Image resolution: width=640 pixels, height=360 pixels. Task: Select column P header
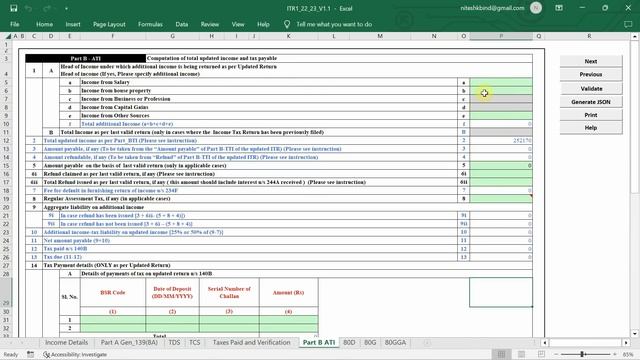click(x=501, y=36)
